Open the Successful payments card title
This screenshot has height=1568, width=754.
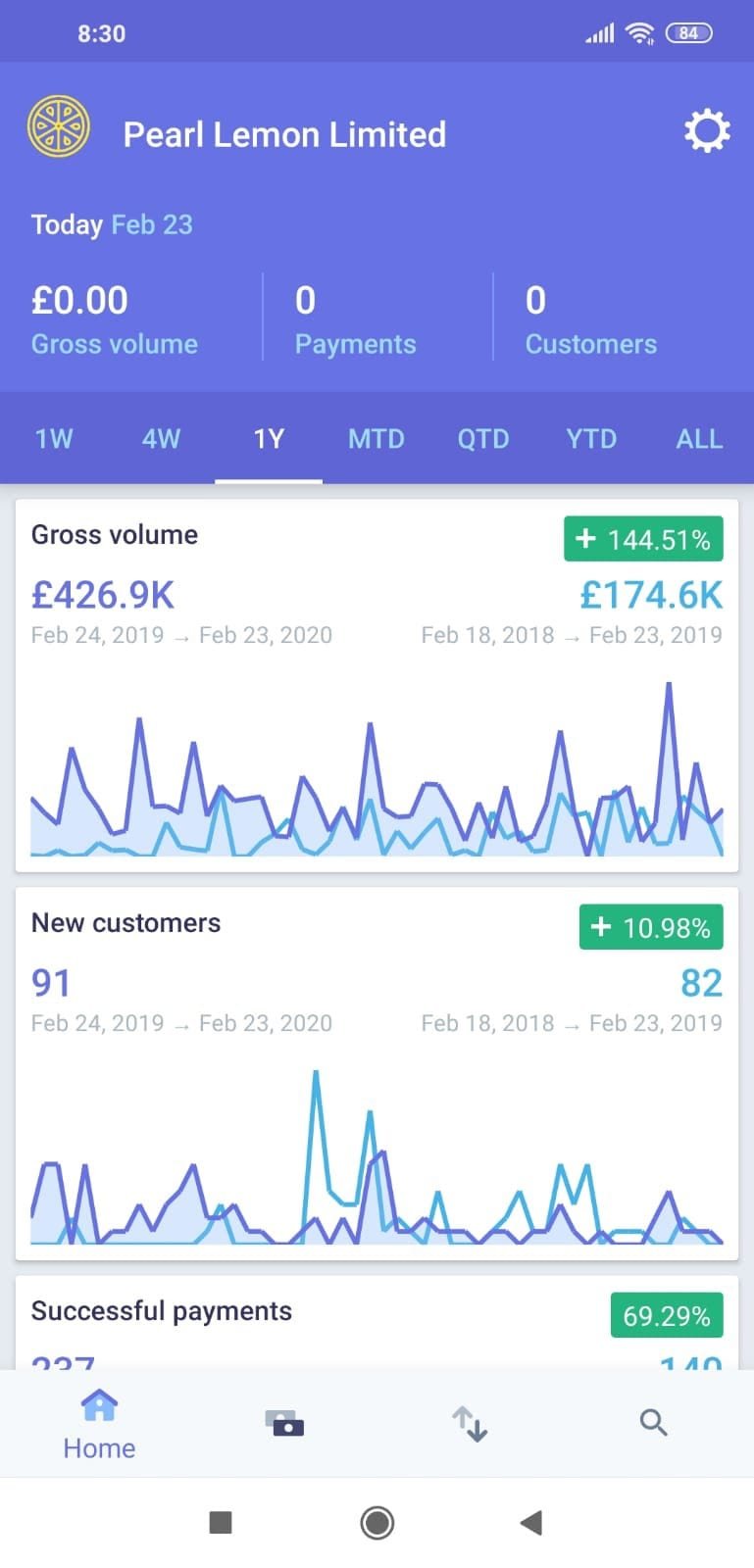[x=162, y=1311]
